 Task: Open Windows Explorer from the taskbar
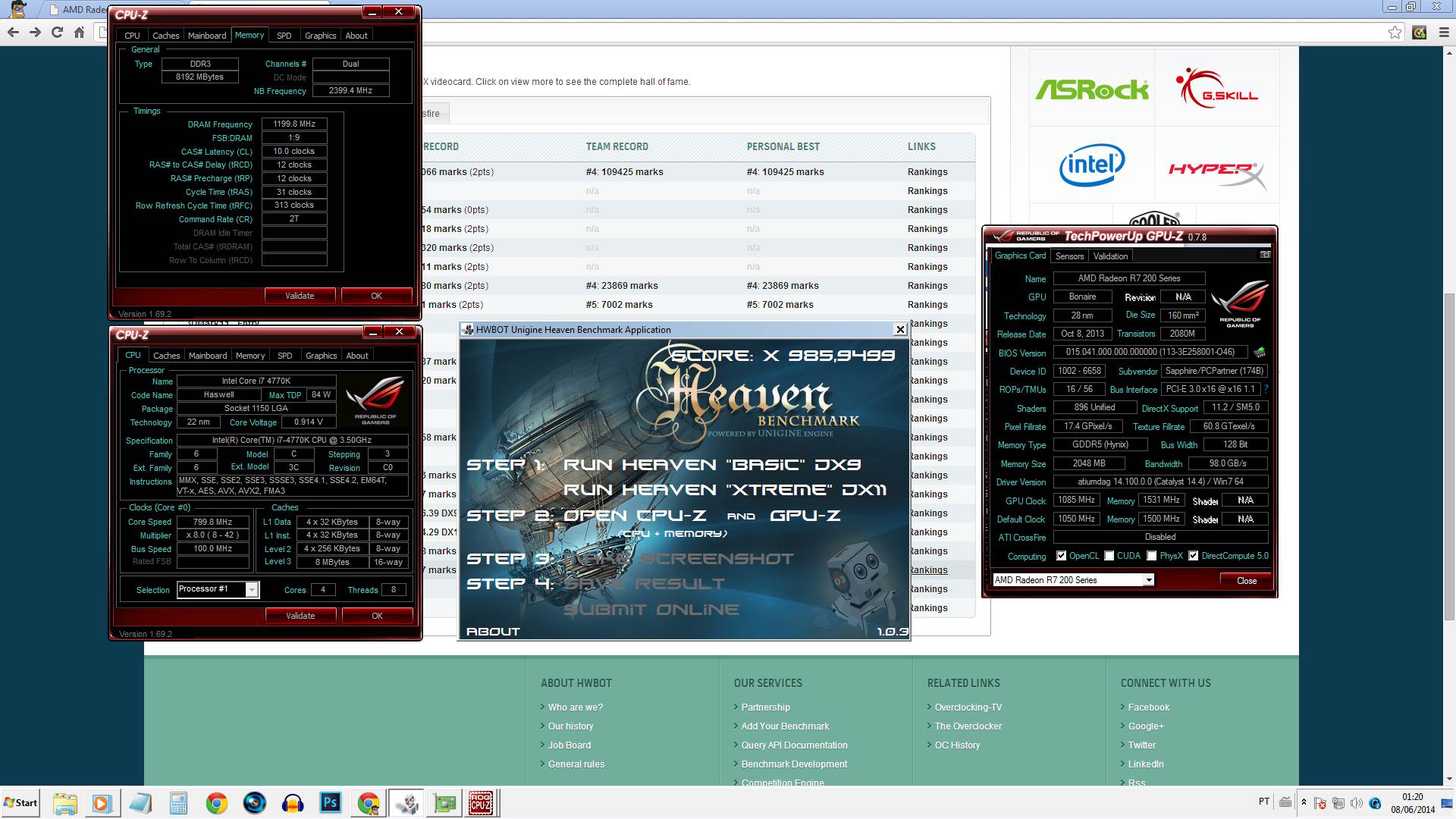pos(65,803)
